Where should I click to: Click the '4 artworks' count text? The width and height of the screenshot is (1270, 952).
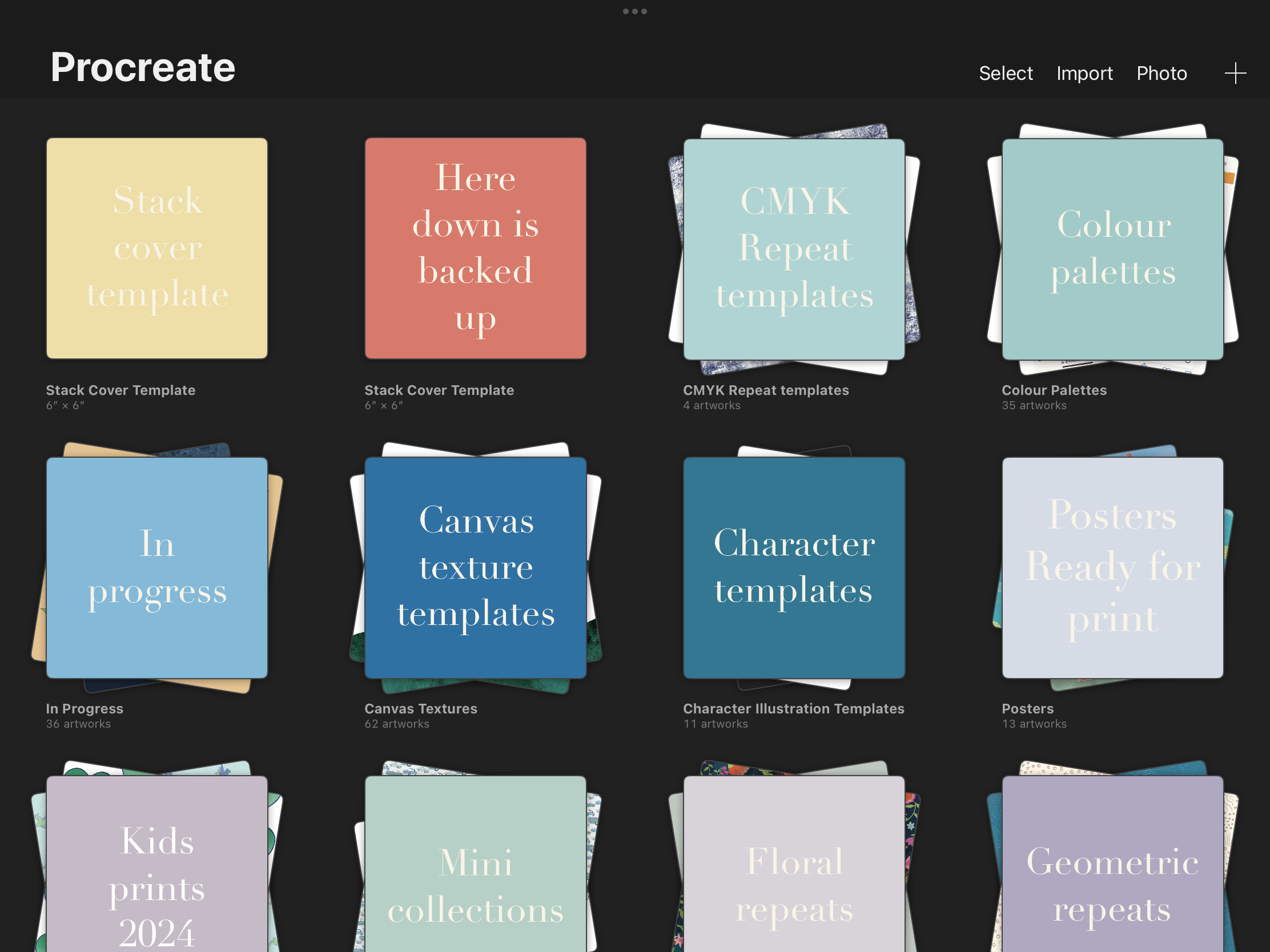712,406
